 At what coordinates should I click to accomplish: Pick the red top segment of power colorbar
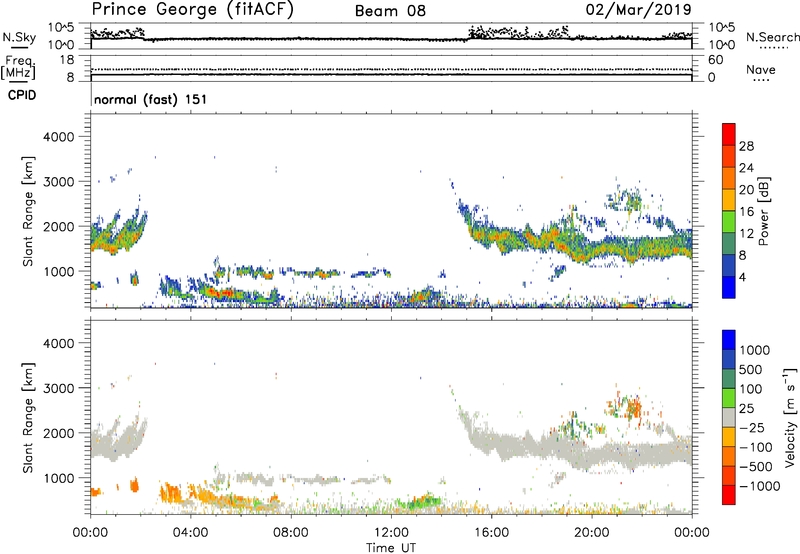(x=729, y=135)
